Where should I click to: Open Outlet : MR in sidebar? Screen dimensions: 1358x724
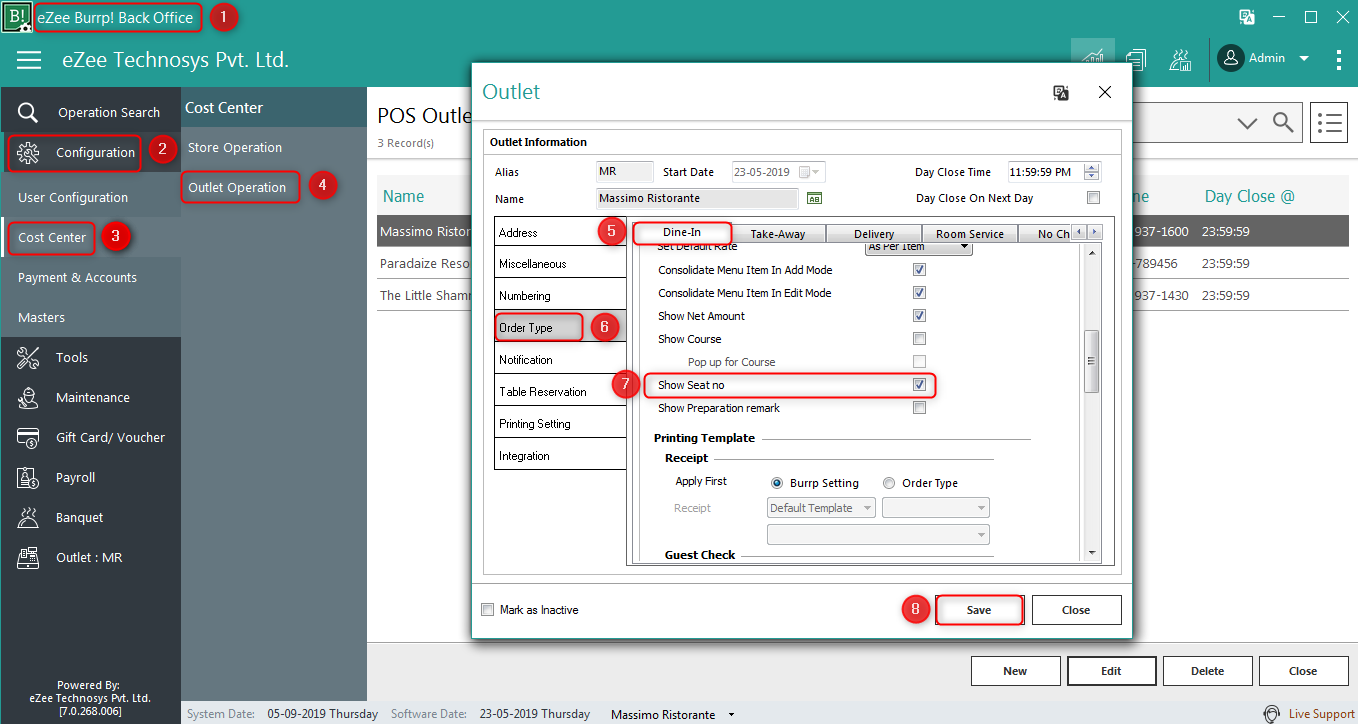90,557
